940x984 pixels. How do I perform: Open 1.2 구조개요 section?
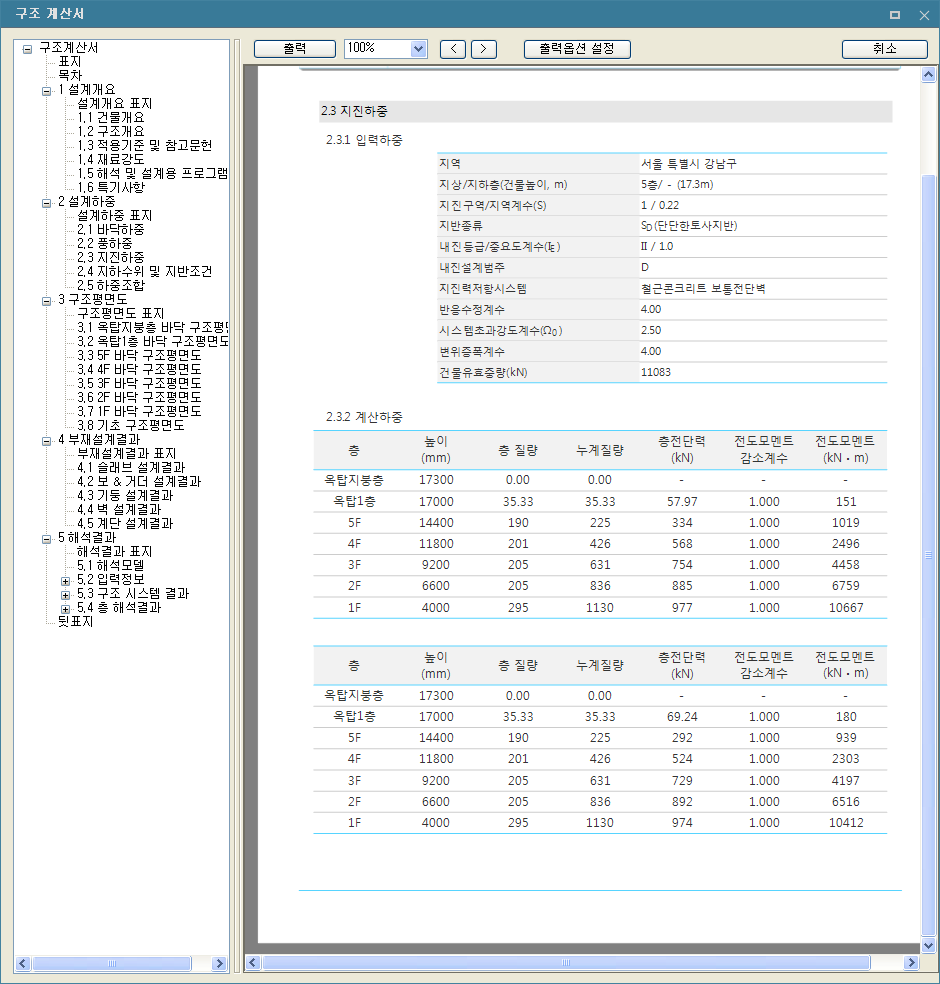point(111,131)
